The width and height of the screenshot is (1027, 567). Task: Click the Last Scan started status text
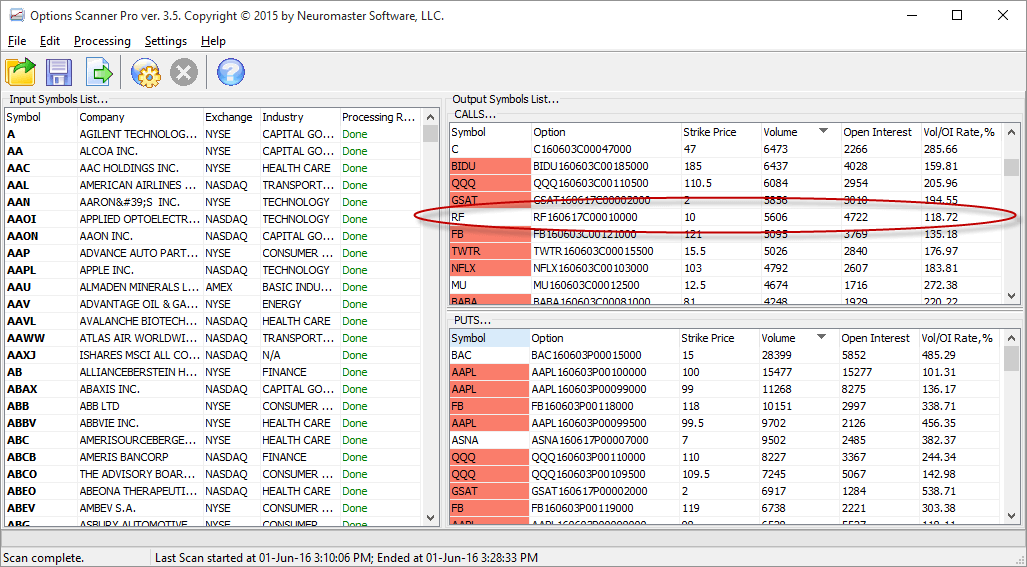tap(346, 558)
